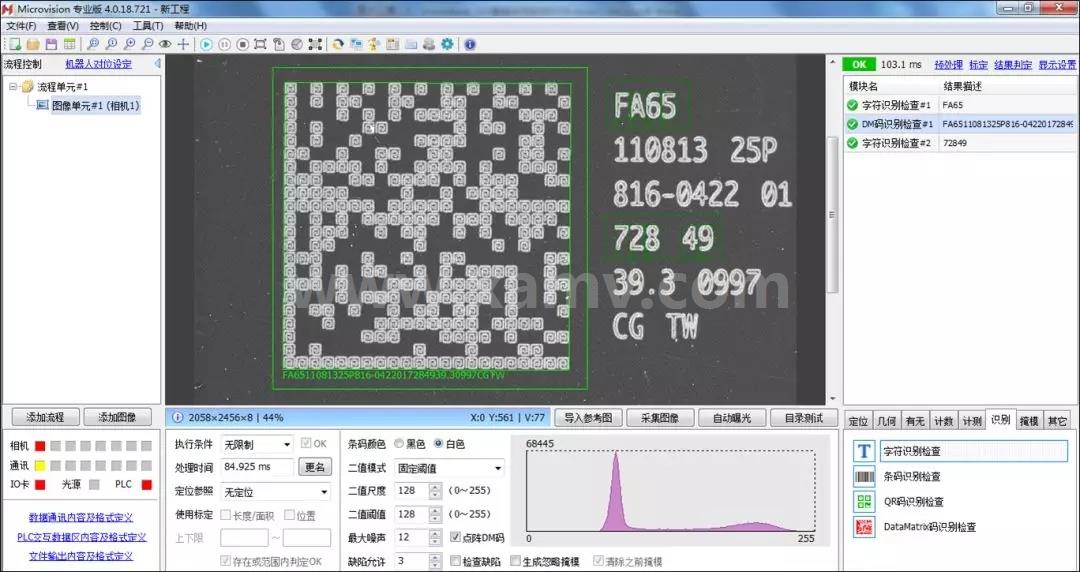The width and height of the screenshot is (1080, 572).
Task: Click the green table grid toolbar icon
Action: click(70, 44)
